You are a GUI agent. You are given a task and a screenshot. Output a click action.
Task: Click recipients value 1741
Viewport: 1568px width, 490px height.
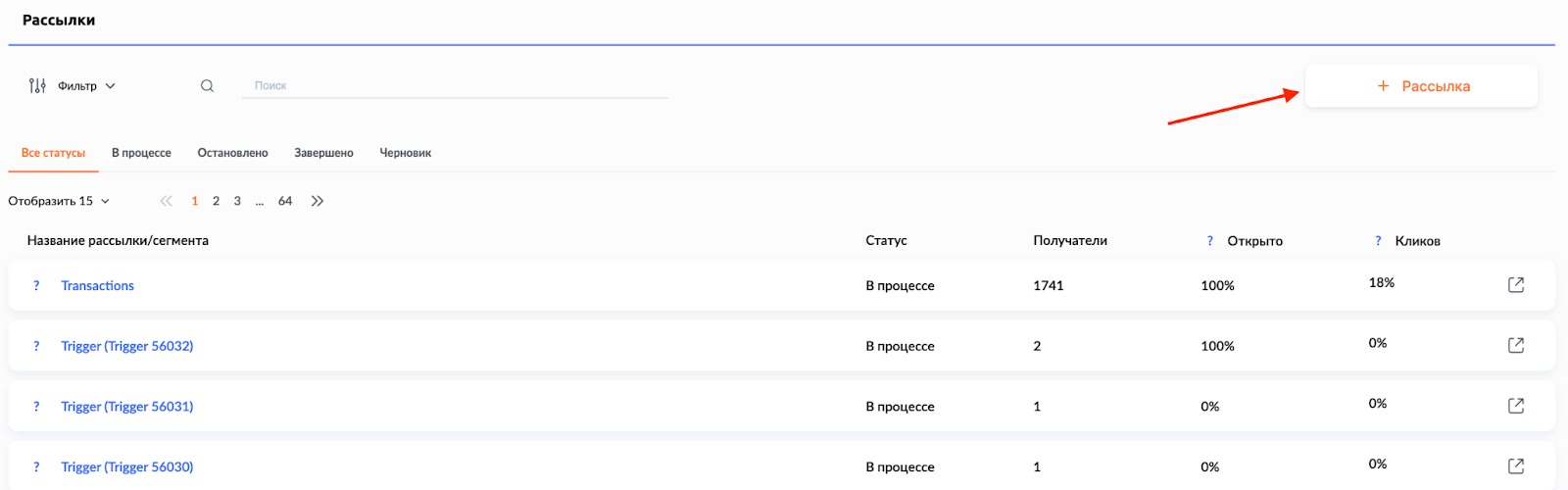(1049, 285)
